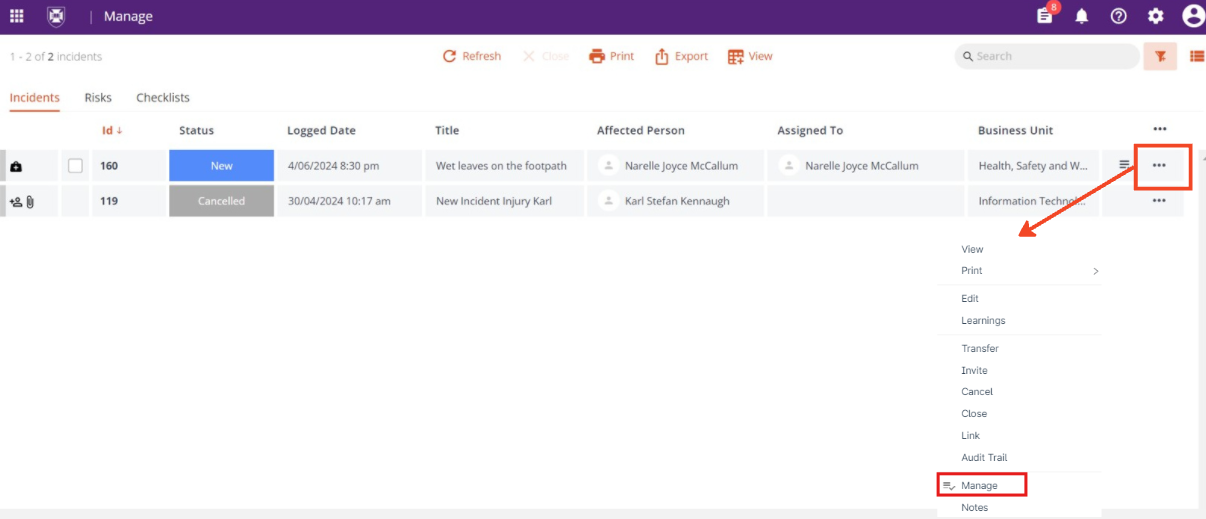Toggle the orange filter icon
This screenshot has height=519, width=1206.
pyautogui.click(x=1160, y=57)
